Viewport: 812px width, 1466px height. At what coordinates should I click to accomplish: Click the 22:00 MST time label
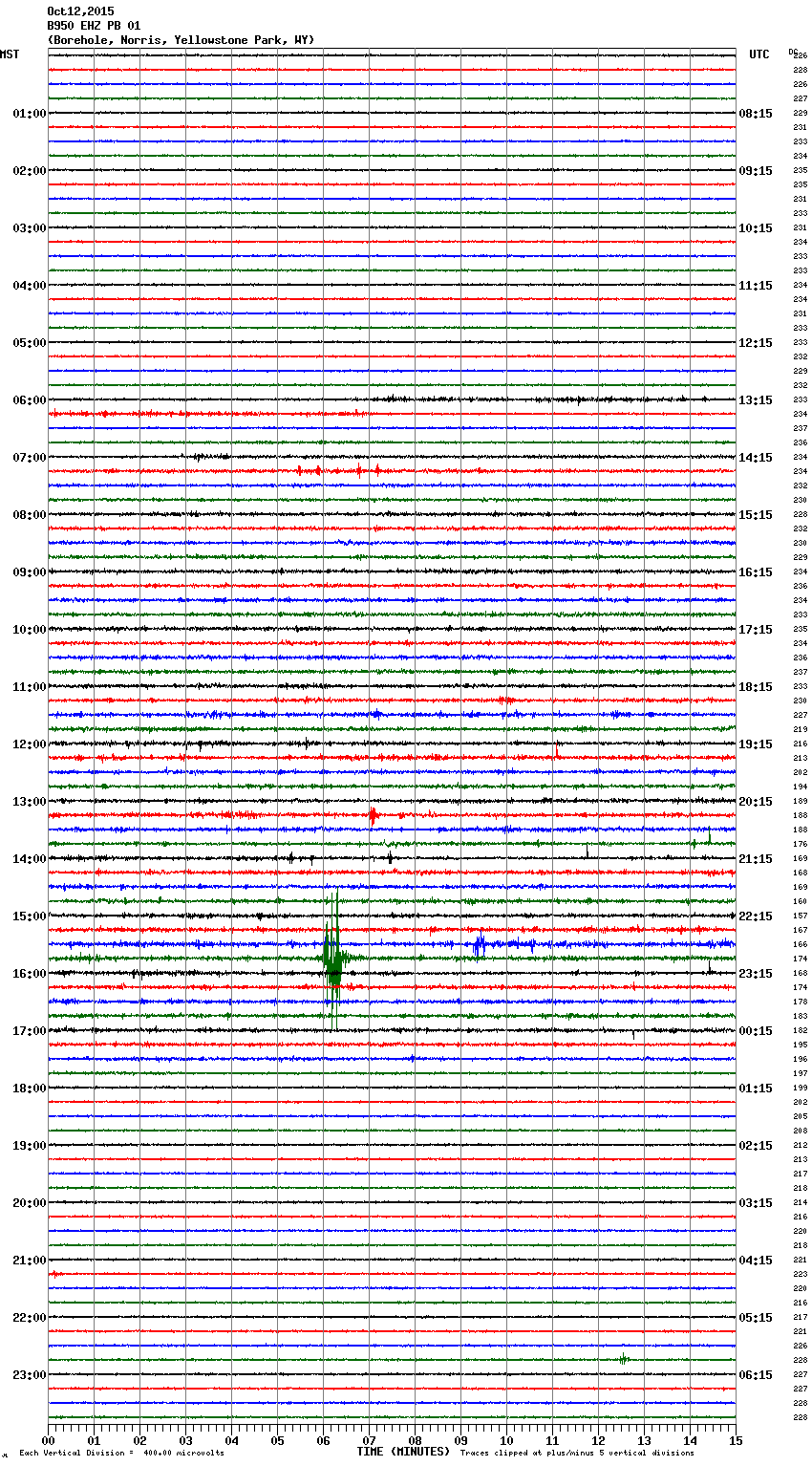29,1318
